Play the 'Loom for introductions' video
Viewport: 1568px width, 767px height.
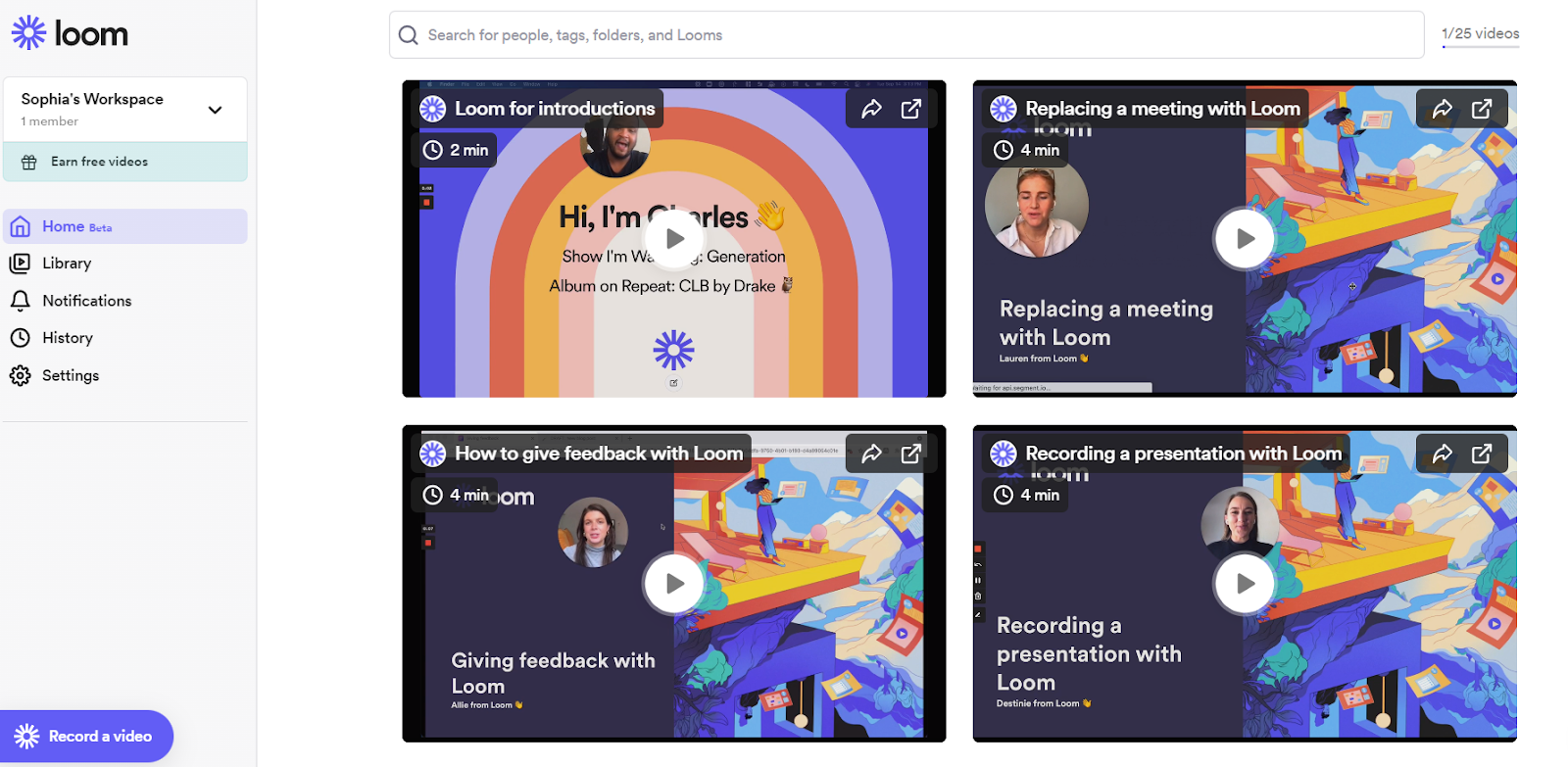pos(674,238)
